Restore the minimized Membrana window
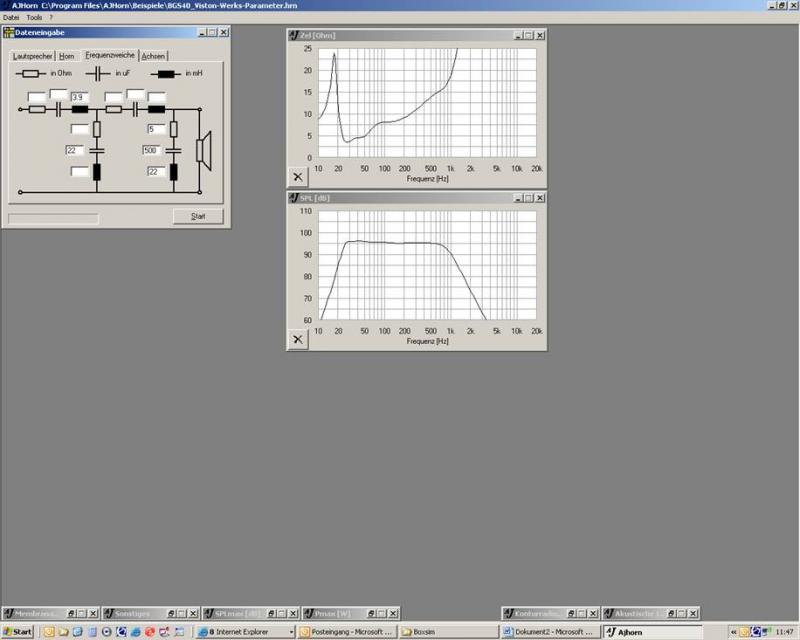 69,613
